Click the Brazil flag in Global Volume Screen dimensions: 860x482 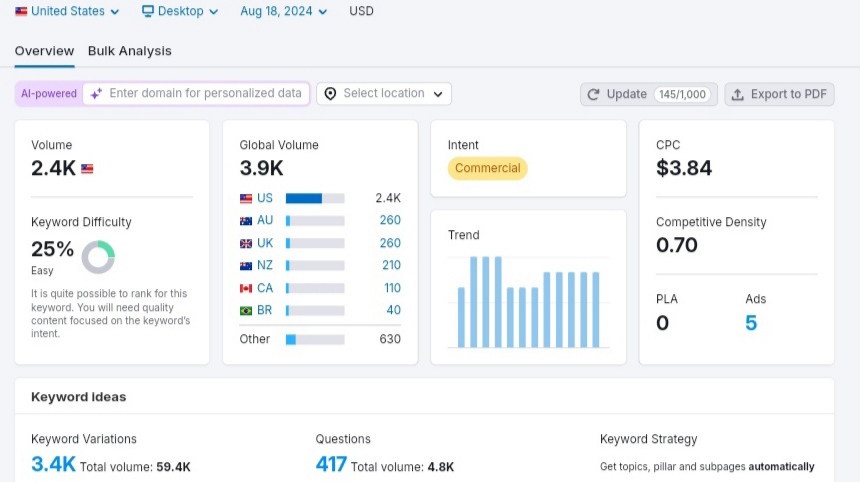pyautogui.click(x=246, y=310)
